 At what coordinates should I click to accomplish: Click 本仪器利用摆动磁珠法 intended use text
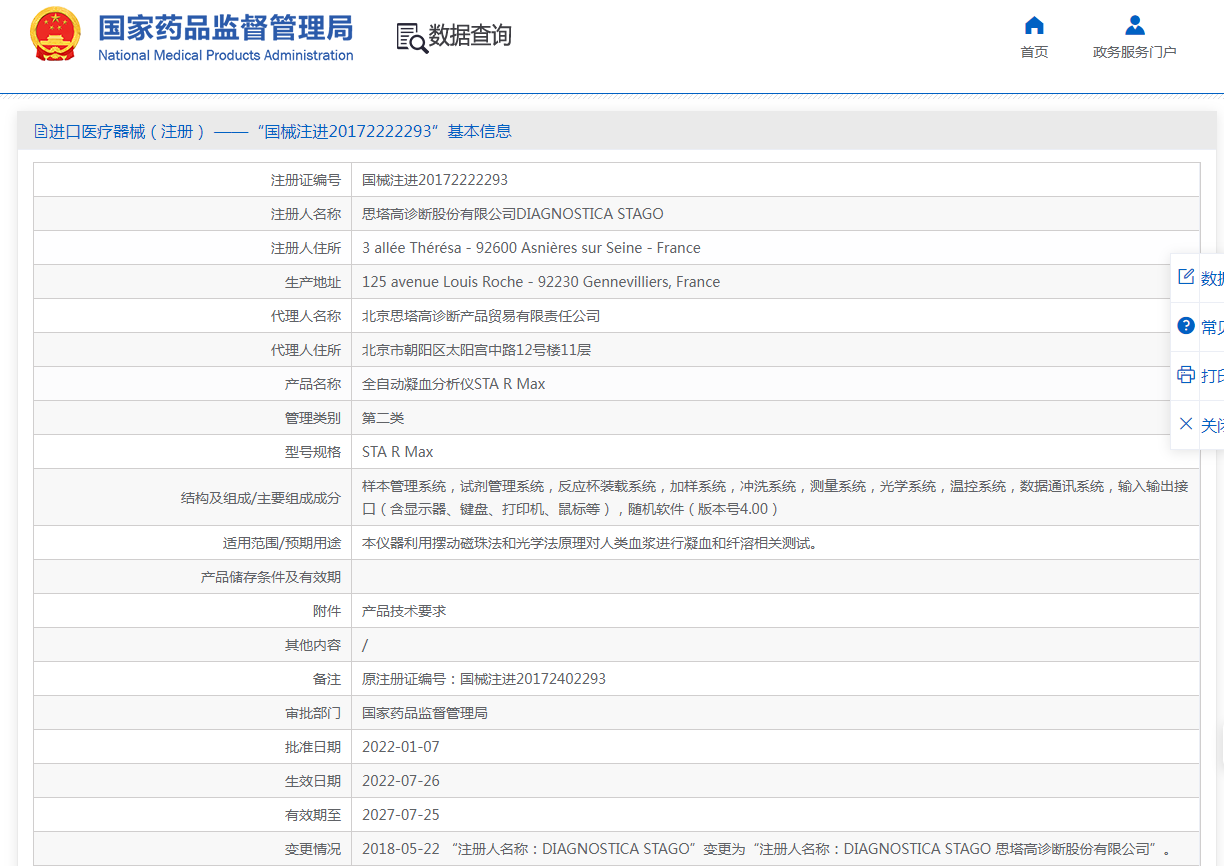pyautogui.click(x=590, y=543)
